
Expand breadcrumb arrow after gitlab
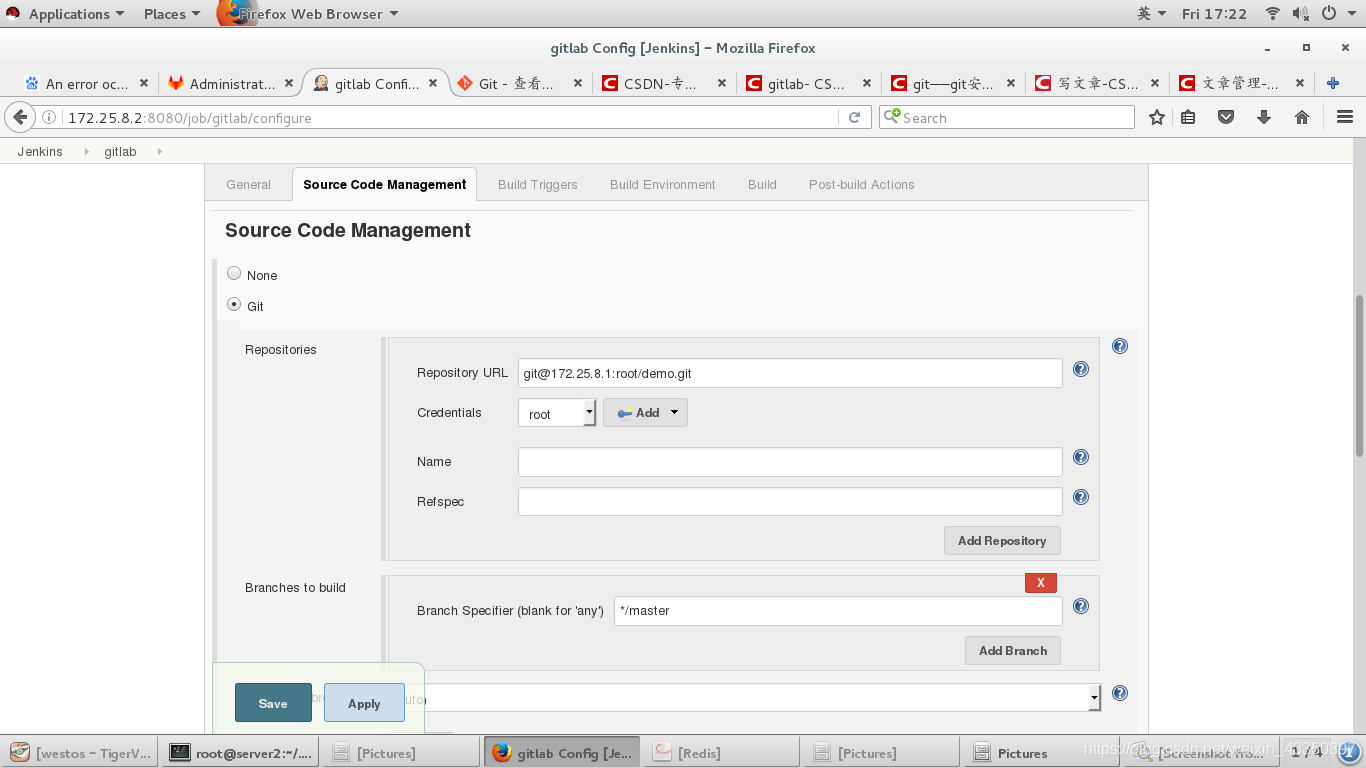click(x=159, y=152)
